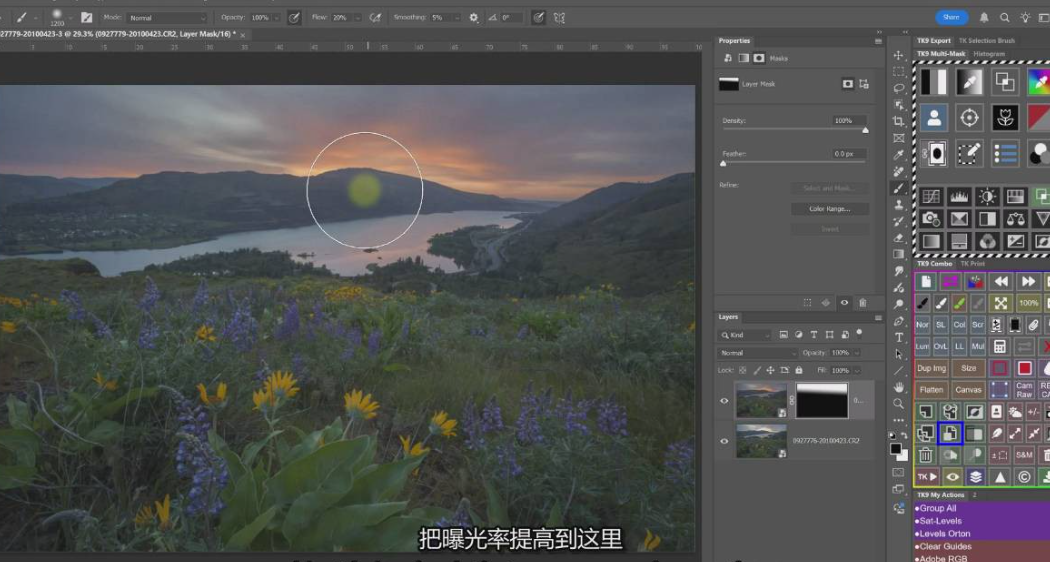Open the brush Mode dropdown set to Normal
The width and height of the screenshot is (1050, 562).
[x=167, y=18]
